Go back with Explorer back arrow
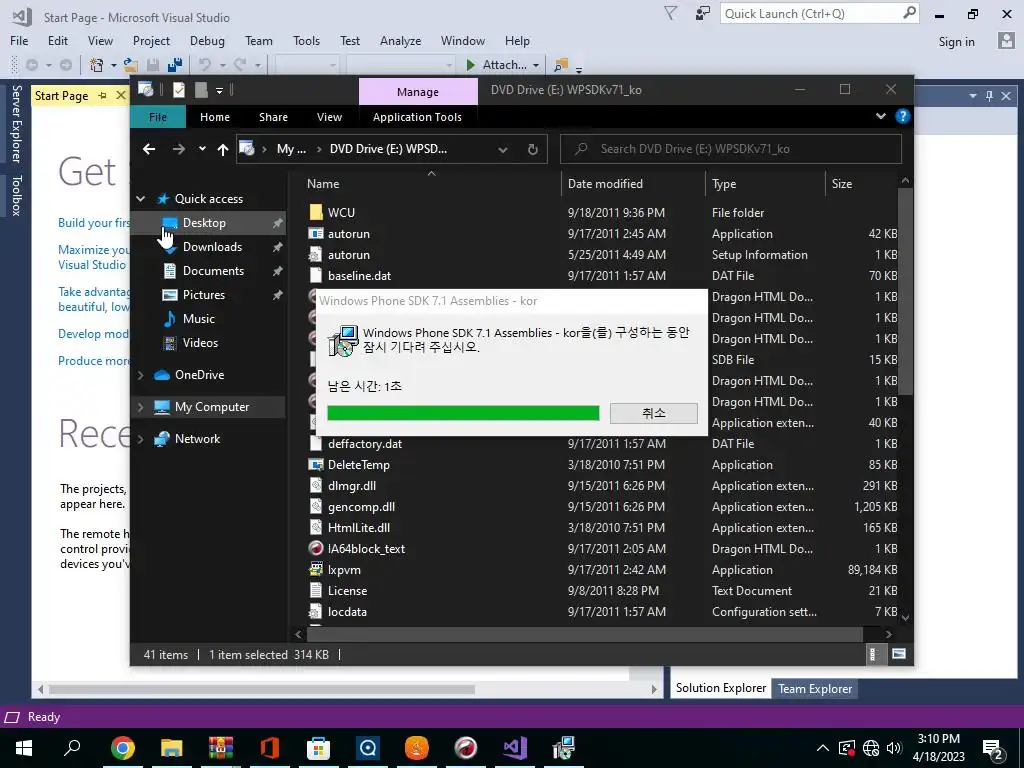The width and height of the screenshot is (1024, 768). tap(149, 149)
